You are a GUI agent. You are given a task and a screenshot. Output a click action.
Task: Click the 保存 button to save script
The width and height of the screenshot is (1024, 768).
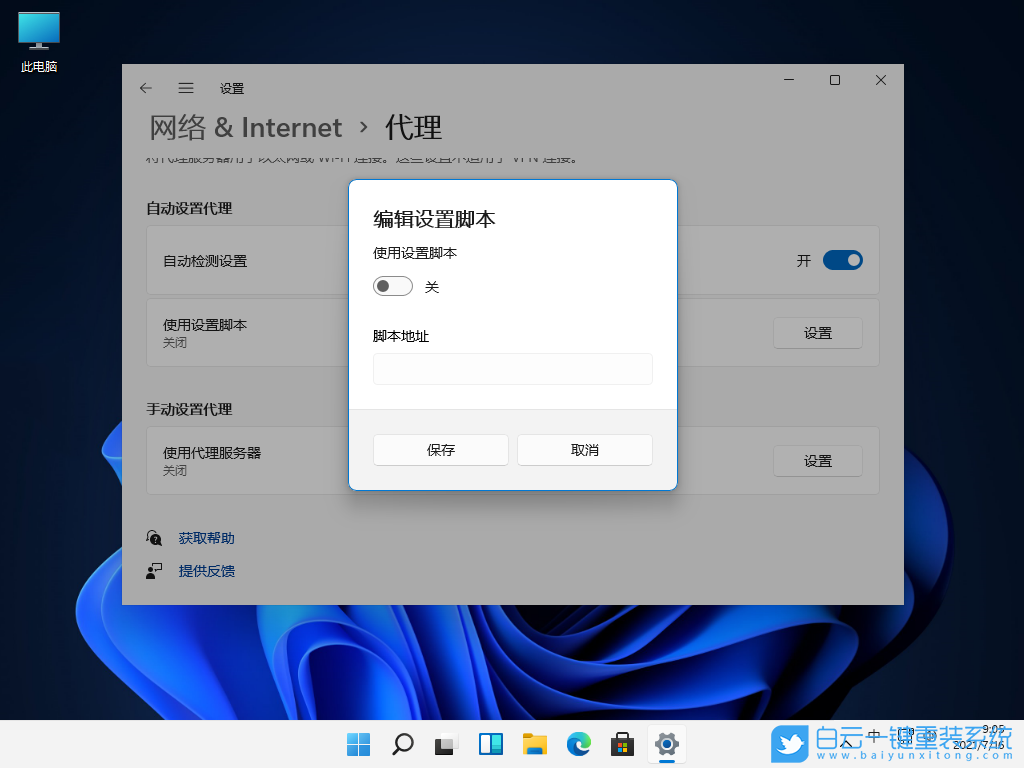tap(440, 450)
